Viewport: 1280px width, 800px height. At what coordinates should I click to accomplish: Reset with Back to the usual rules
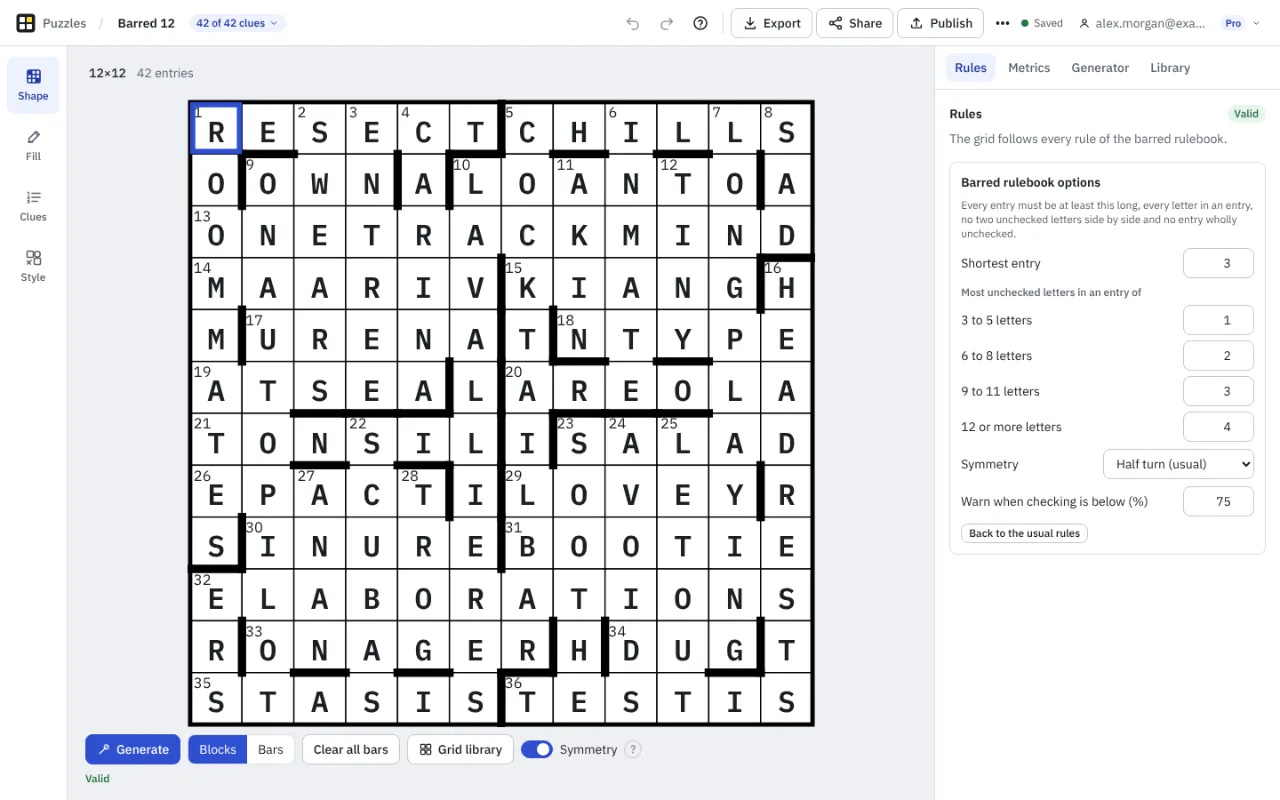[x=1024, y=533]
